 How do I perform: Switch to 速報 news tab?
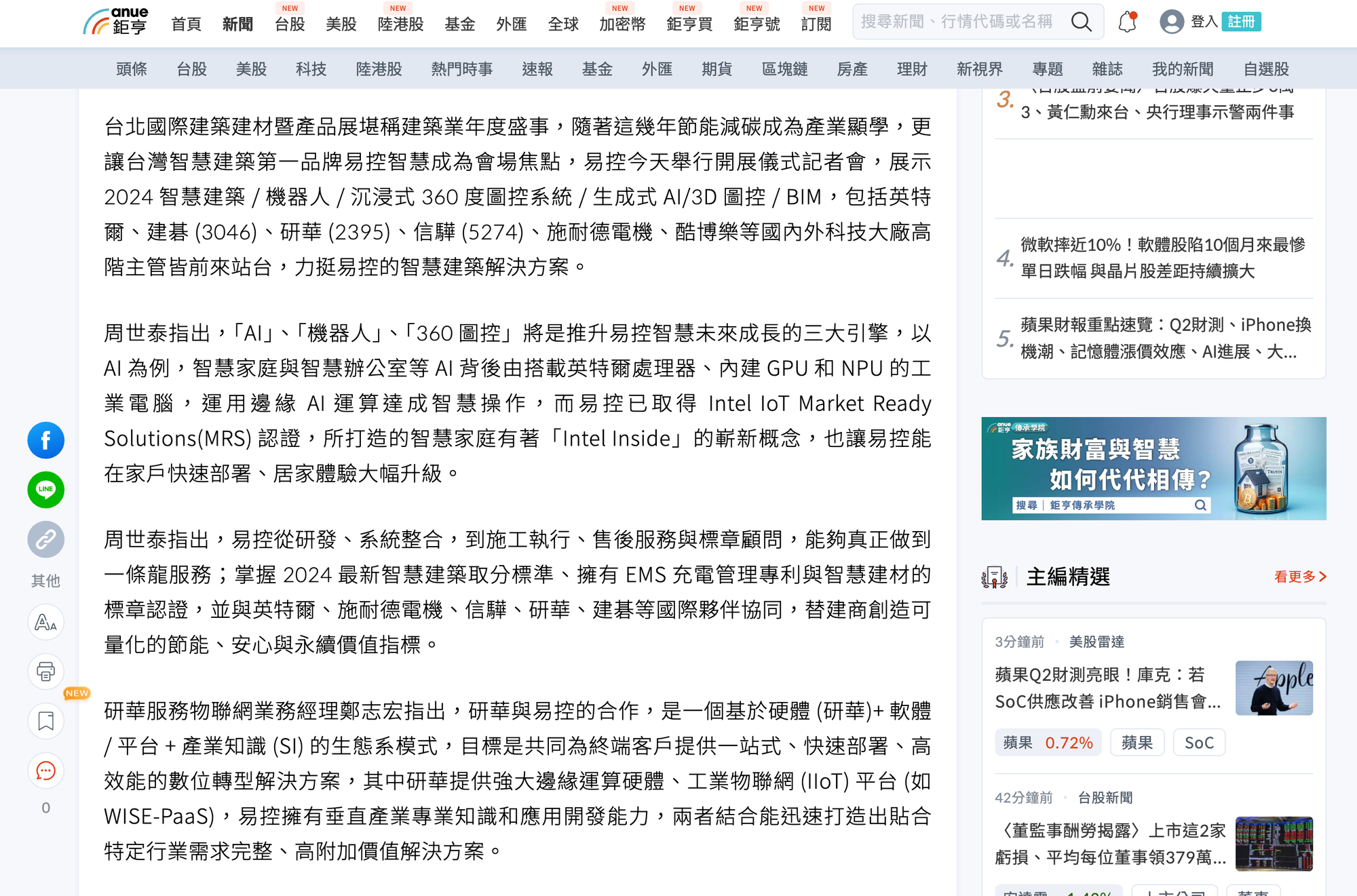coord(537,69)
